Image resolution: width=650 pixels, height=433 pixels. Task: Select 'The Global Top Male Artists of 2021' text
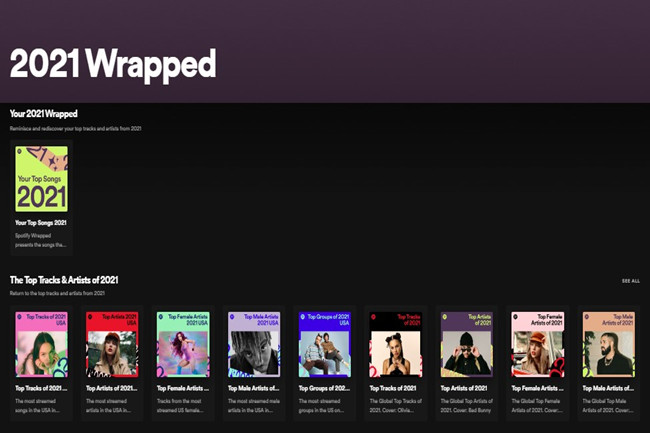pos(608,406)
